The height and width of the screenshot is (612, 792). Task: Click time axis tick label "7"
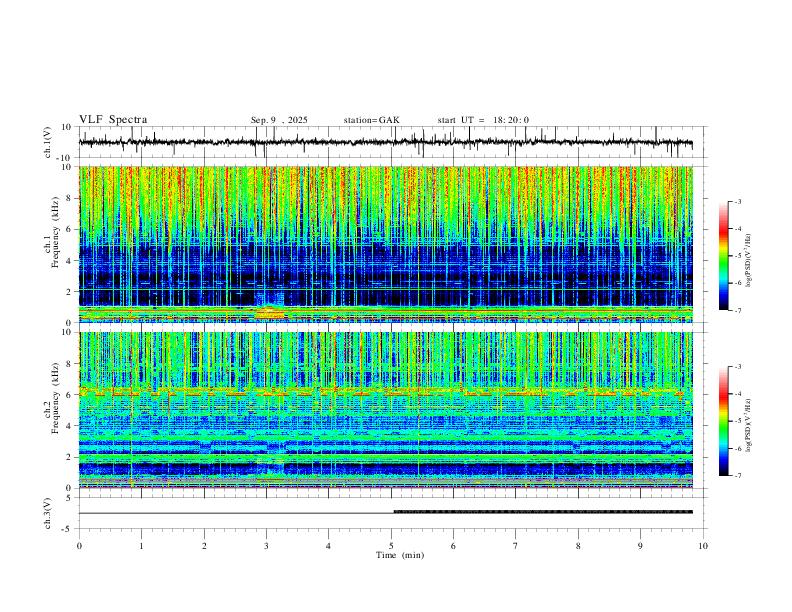pyautogui.click(x=516, y=546)
